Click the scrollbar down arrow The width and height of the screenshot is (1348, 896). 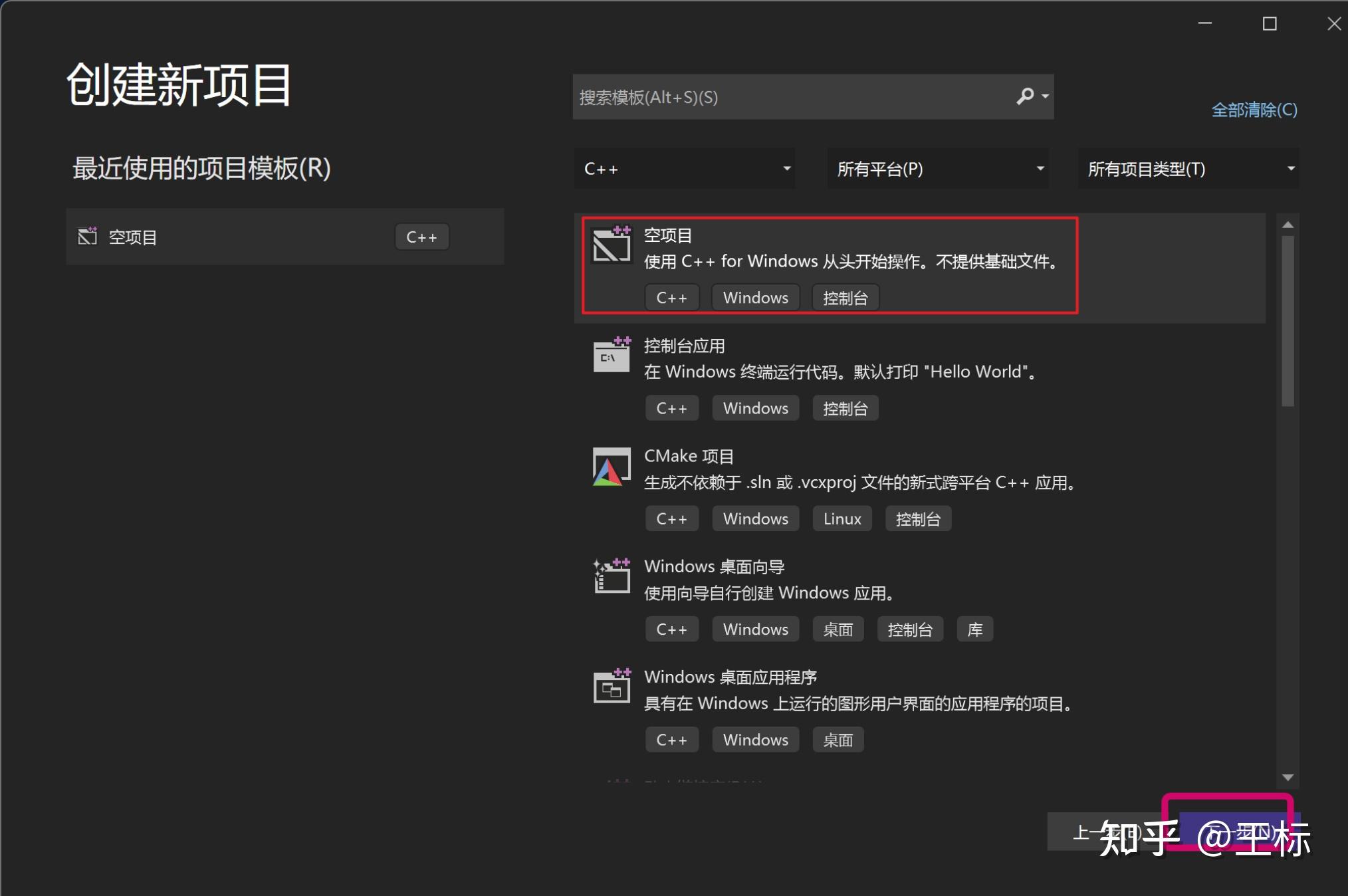pos(1288,778)
